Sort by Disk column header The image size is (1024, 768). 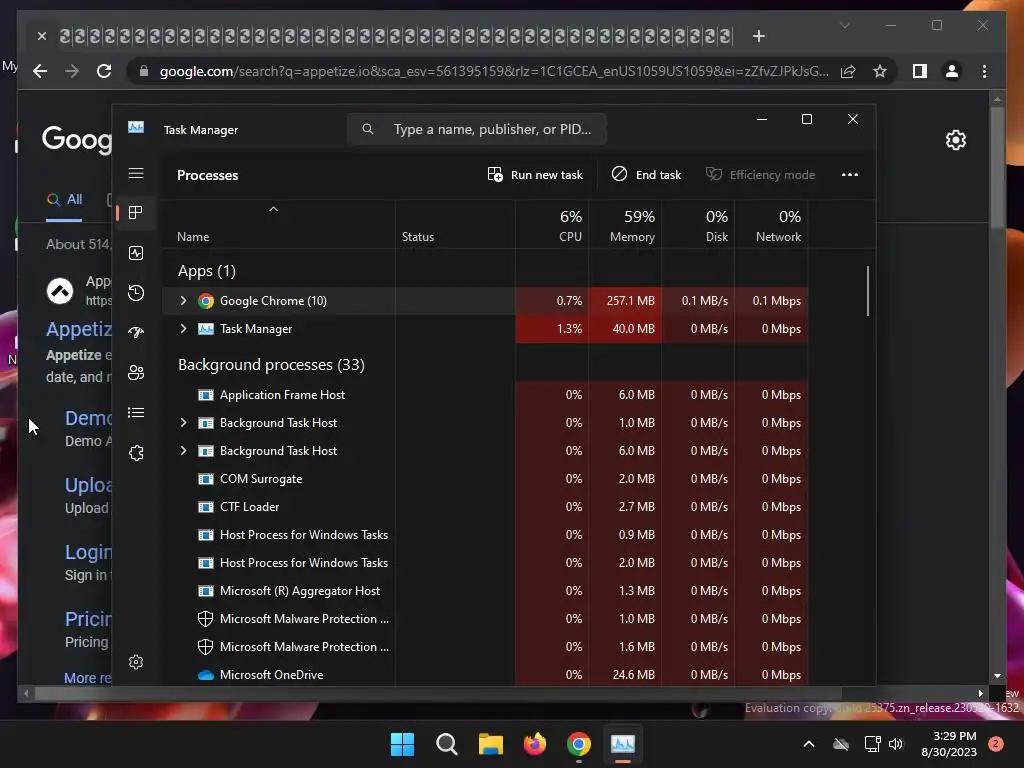click(698, 225)
